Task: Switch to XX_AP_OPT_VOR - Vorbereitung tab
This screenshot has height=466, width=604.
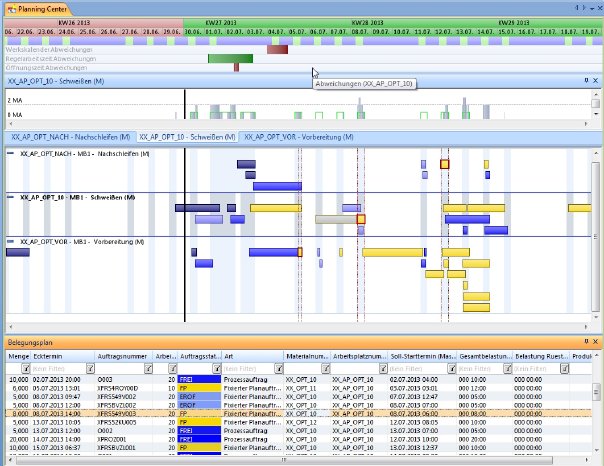Action: click(x=299, y=137)
